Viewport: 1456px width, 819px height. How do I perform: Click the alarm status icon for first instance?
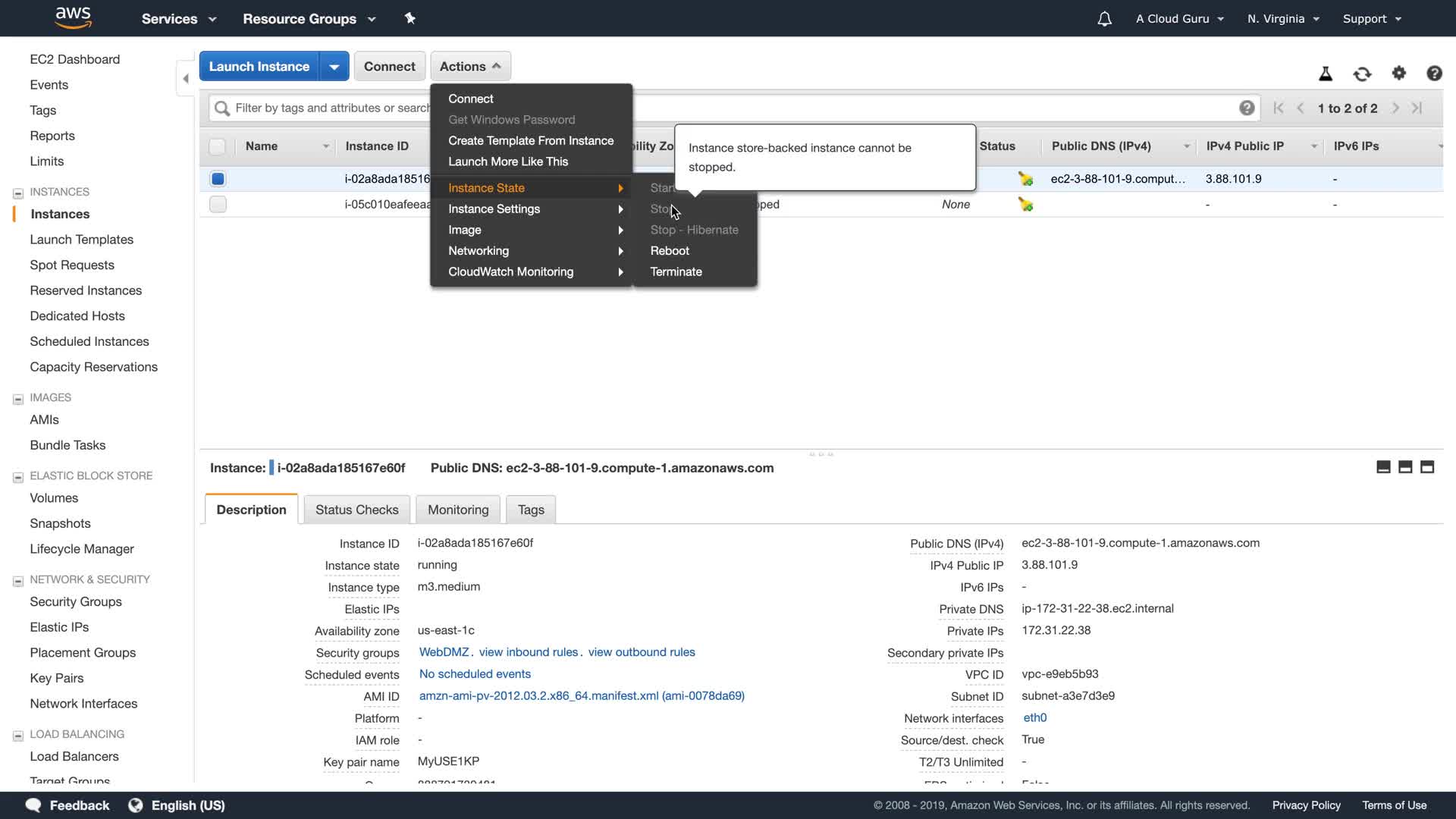pos(1025,179)
